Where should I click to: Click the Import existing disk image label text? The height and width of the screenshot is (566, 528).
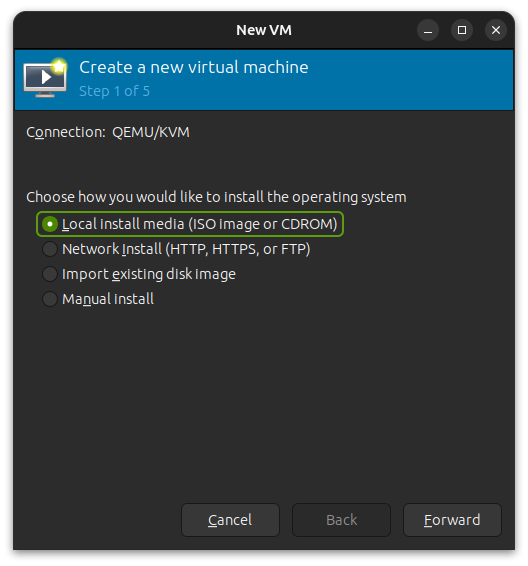pos(149,274)
